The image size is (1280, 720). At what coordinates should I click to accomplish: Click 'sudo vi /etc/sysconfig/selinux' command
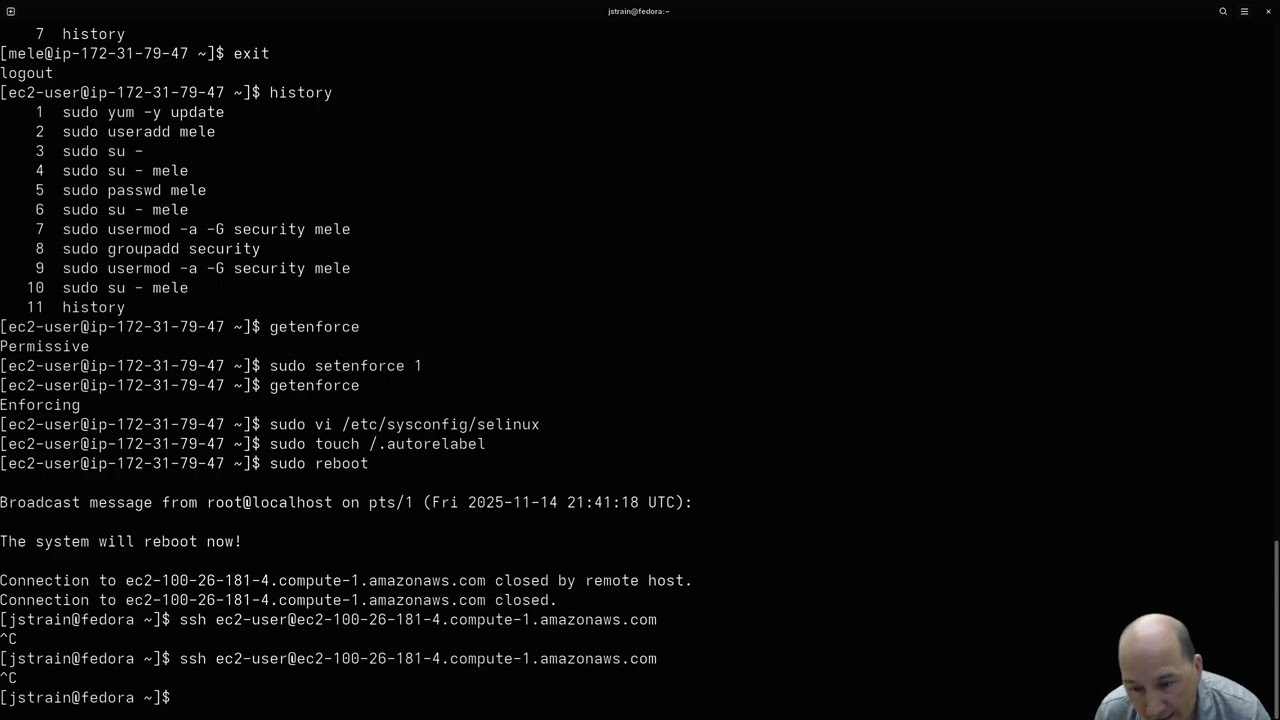[x=404, y=425]
